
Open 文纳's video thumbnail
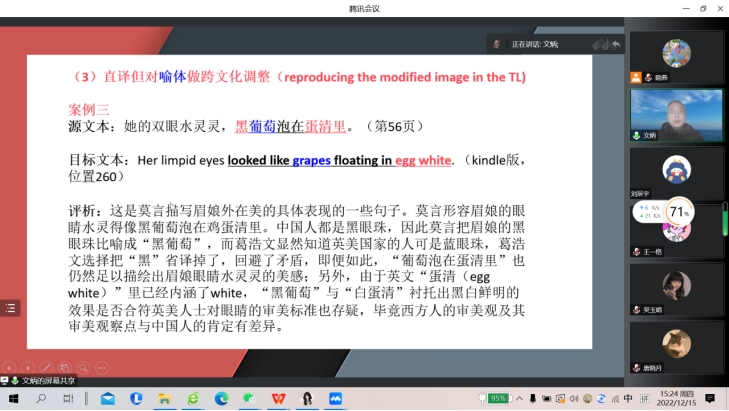[x=676, y=113]
